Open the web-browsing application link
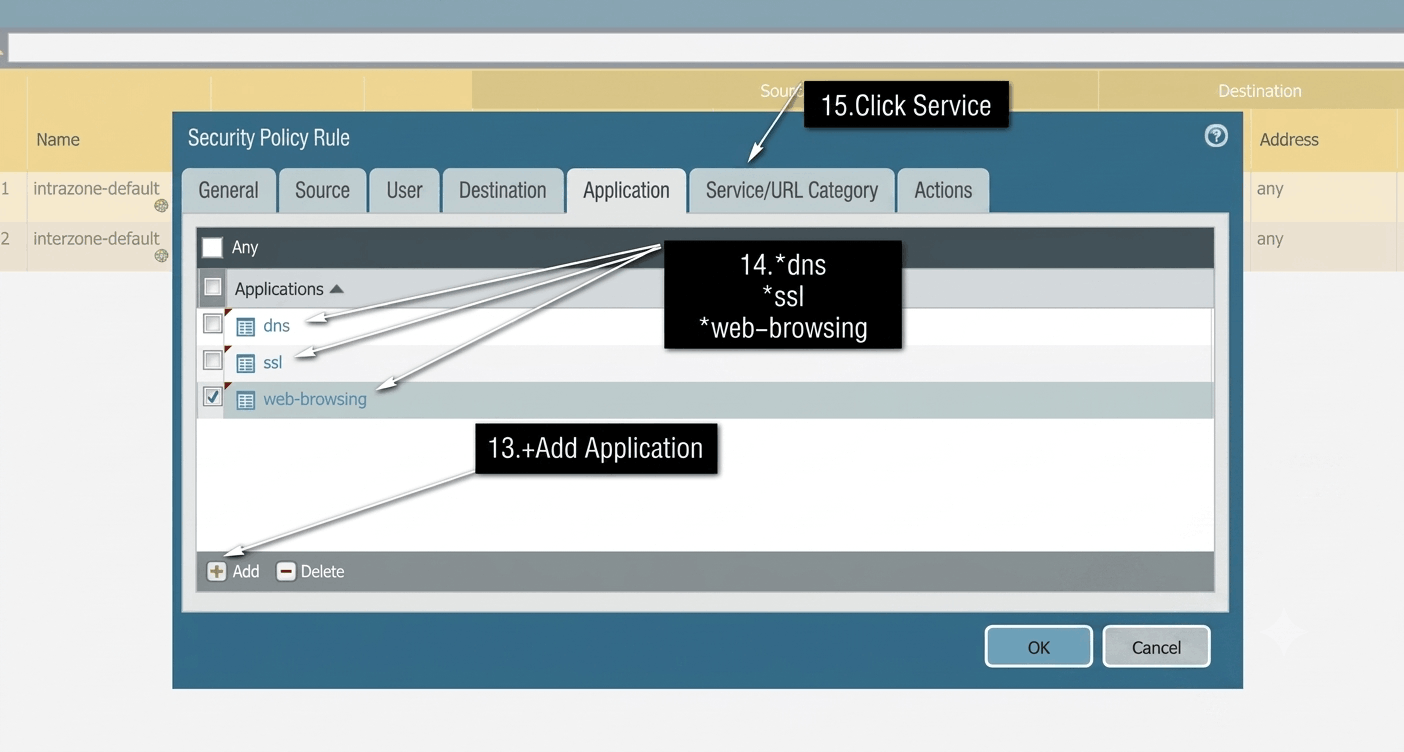The image size is (1404, 752). 315,399
